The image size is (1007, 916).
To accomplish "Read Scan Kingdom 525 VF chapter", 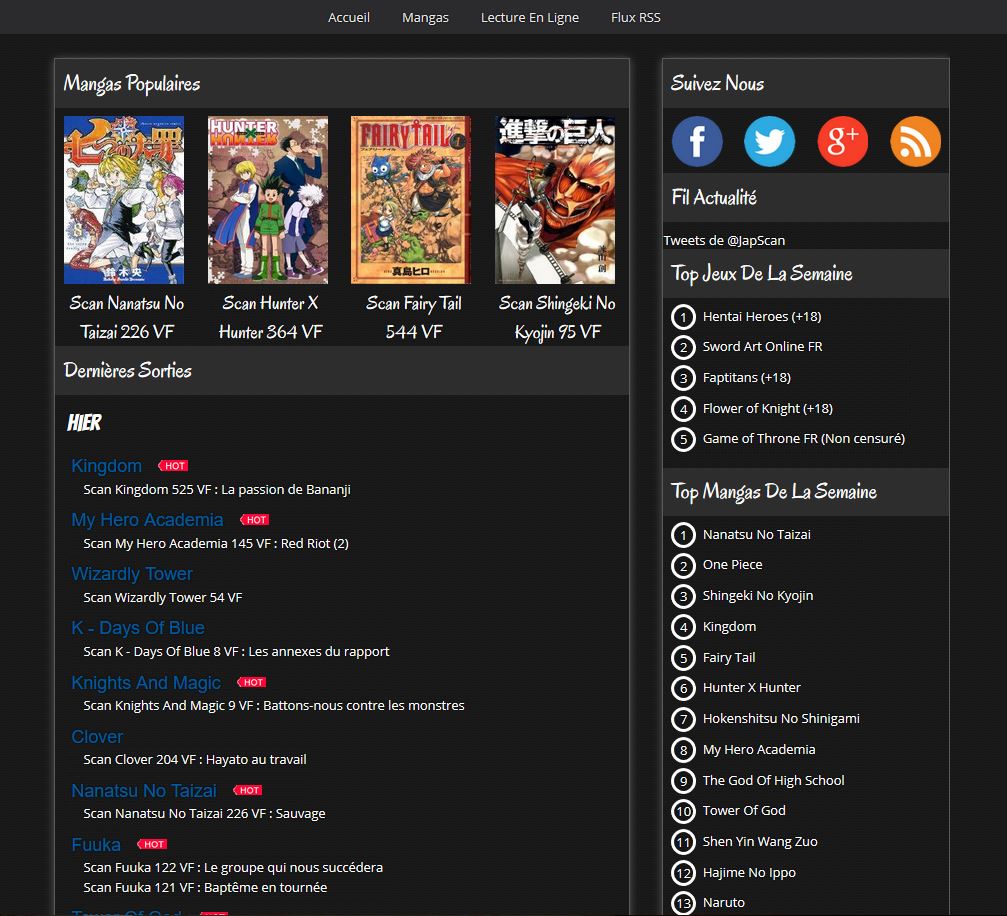I will tap(217, 489).
